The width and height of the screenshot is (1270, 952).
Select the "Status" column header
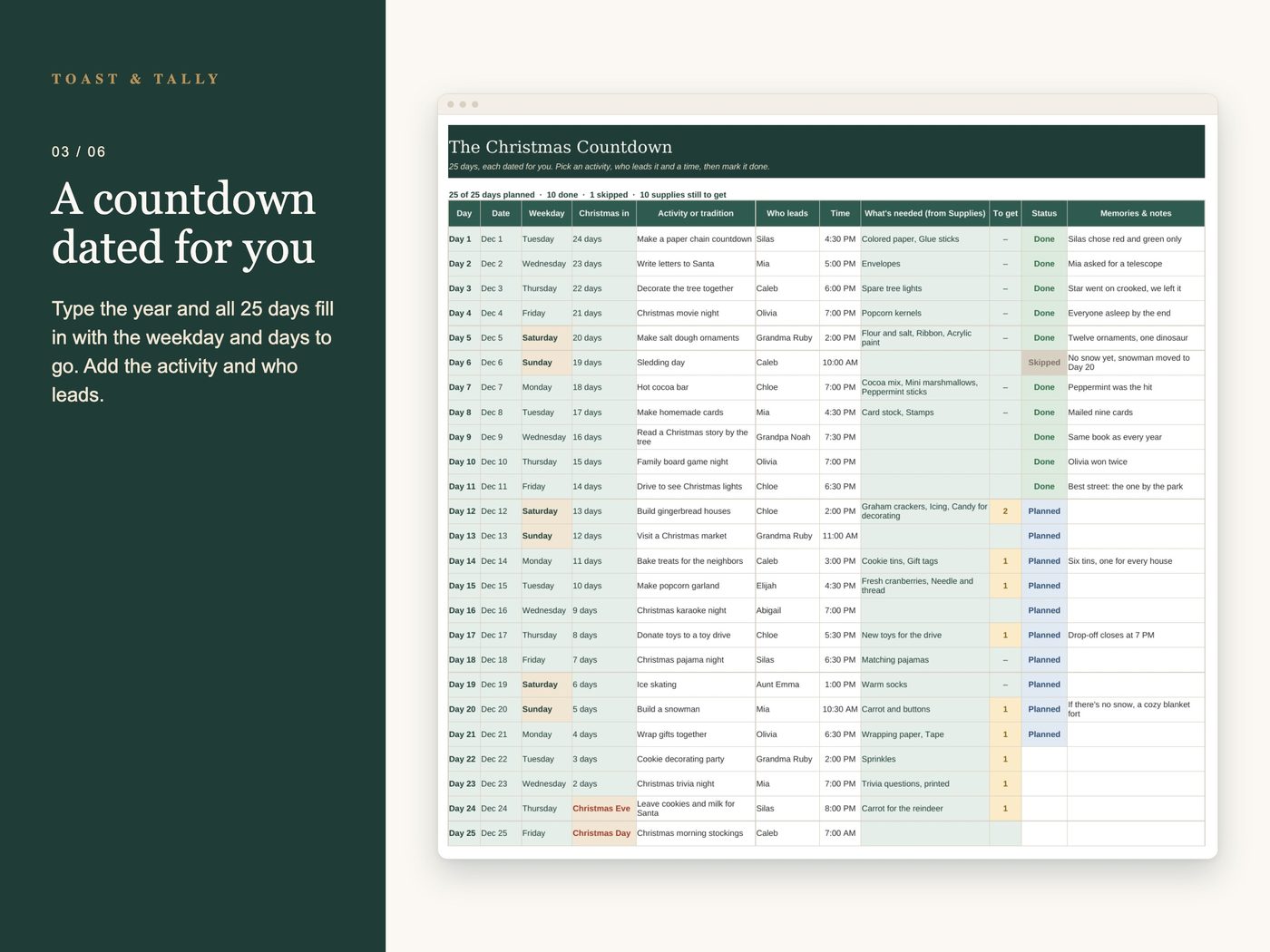pyautogui.click(x=1044, y=214)
